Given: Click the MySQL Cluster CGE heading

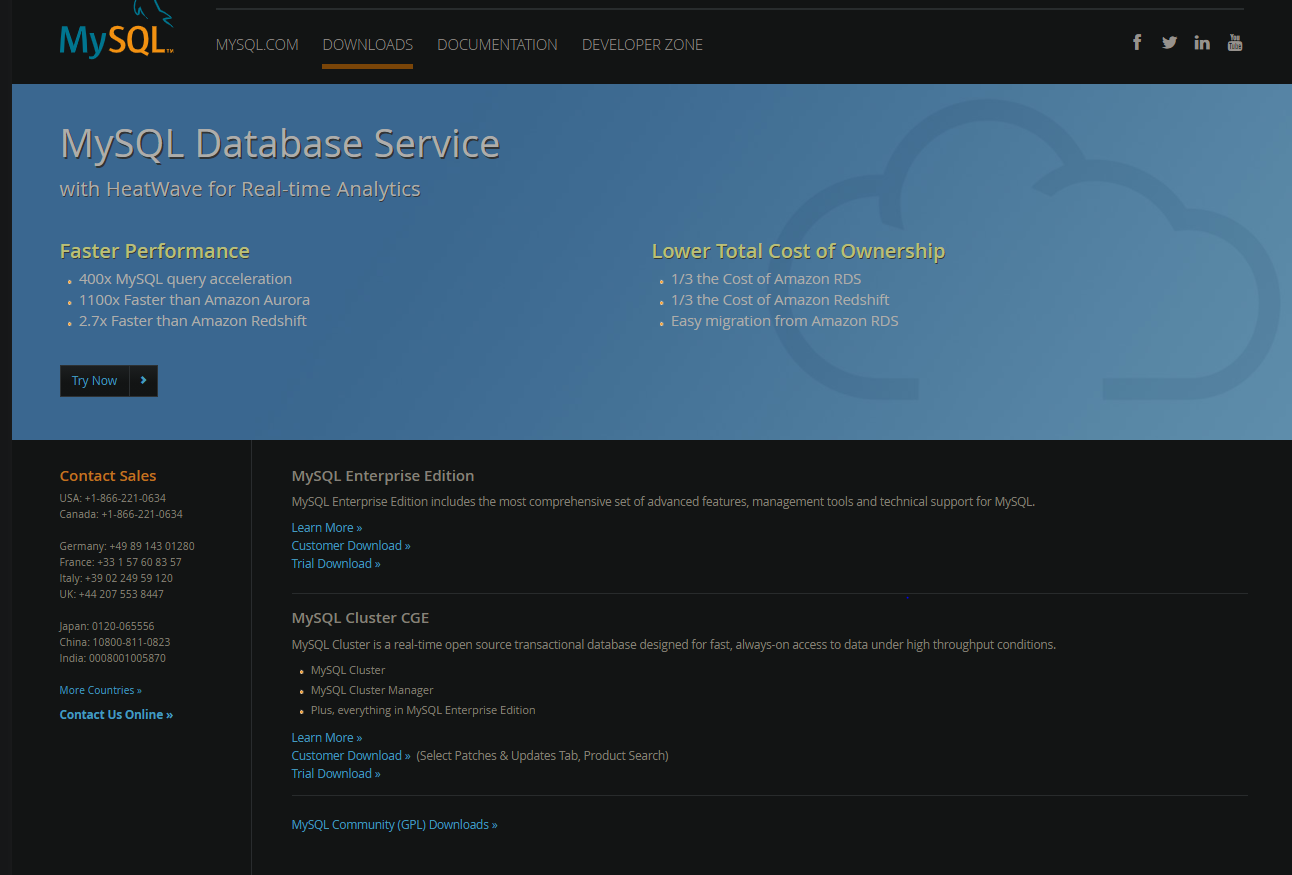Looking at the screenshot, I should 360,618.
